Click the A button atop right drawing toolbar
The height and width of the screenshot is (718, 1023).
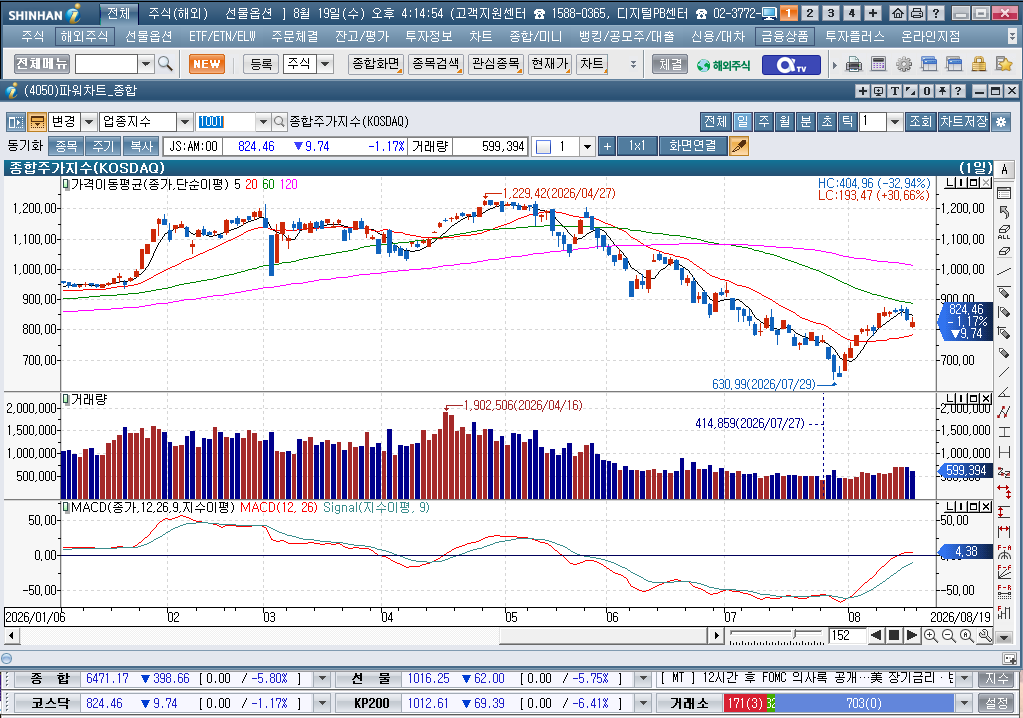point(1004,170)
